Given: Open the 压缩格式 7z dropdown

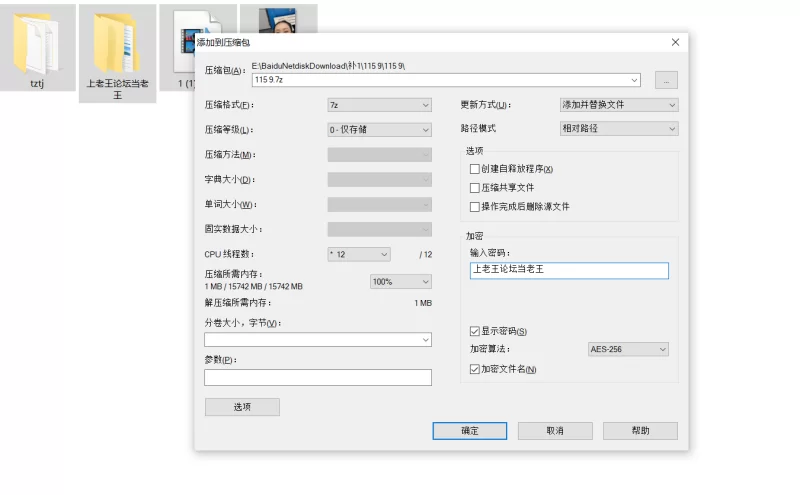Looking at the screenshot, I should 379,105.
